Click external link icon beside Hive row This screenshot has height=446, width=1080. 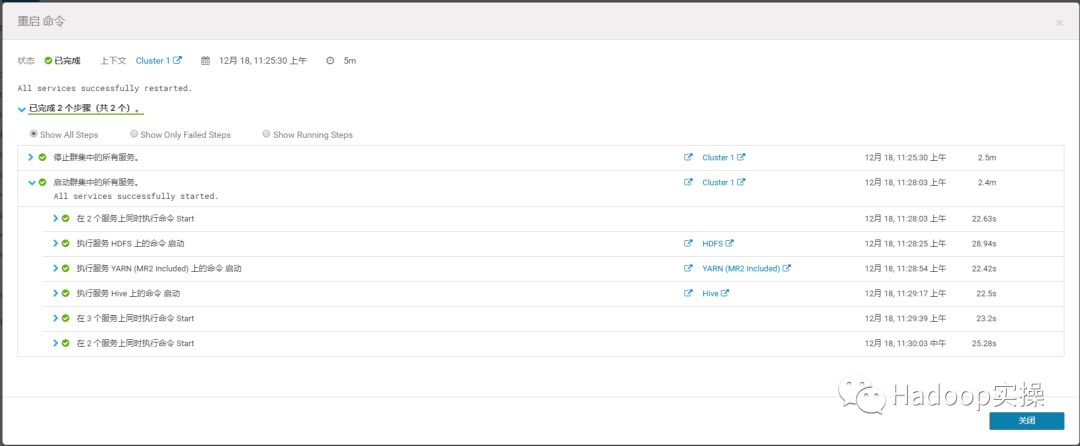click(x=688, y=293)
